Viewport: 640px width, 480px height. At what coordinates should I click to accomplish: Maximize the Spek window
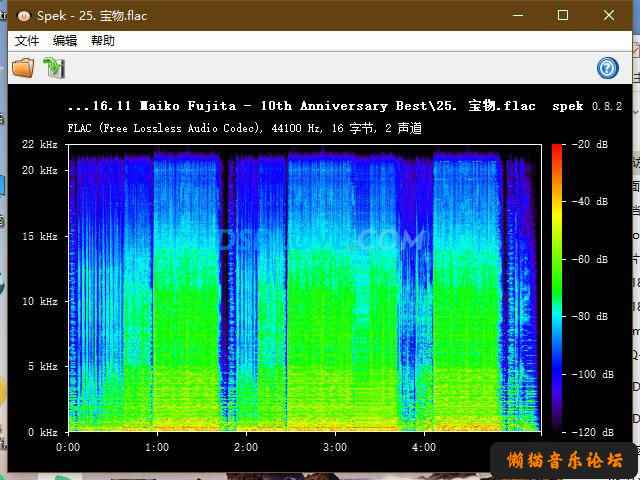[x=563, y=16]
